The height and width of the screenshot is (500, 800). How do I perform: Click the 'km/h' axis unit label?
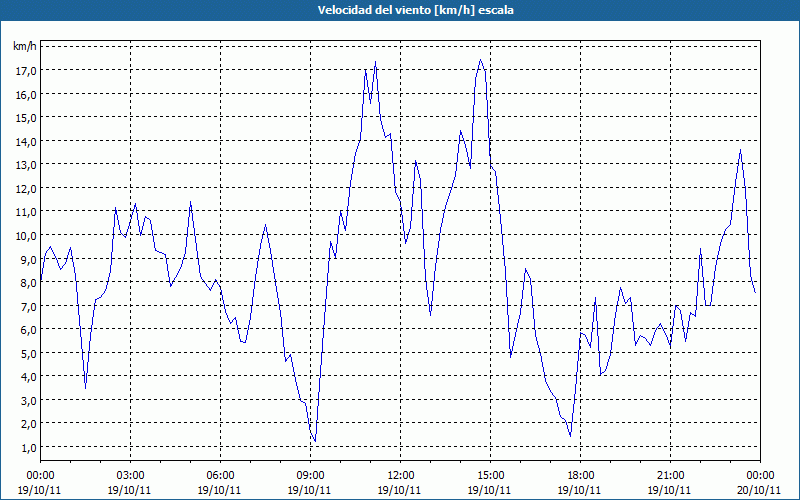tap(25, 47)
